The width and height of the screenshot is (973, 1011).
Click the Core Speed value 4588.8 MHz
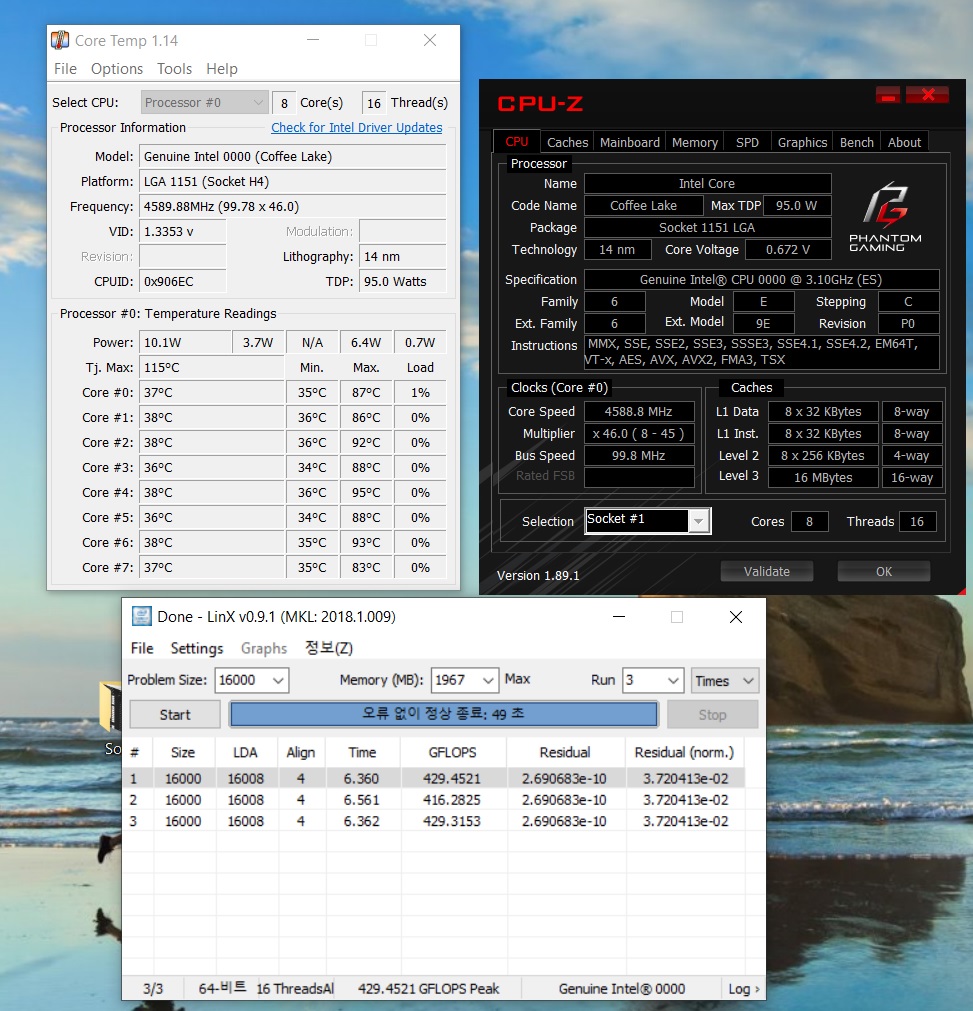pos(639,411)
